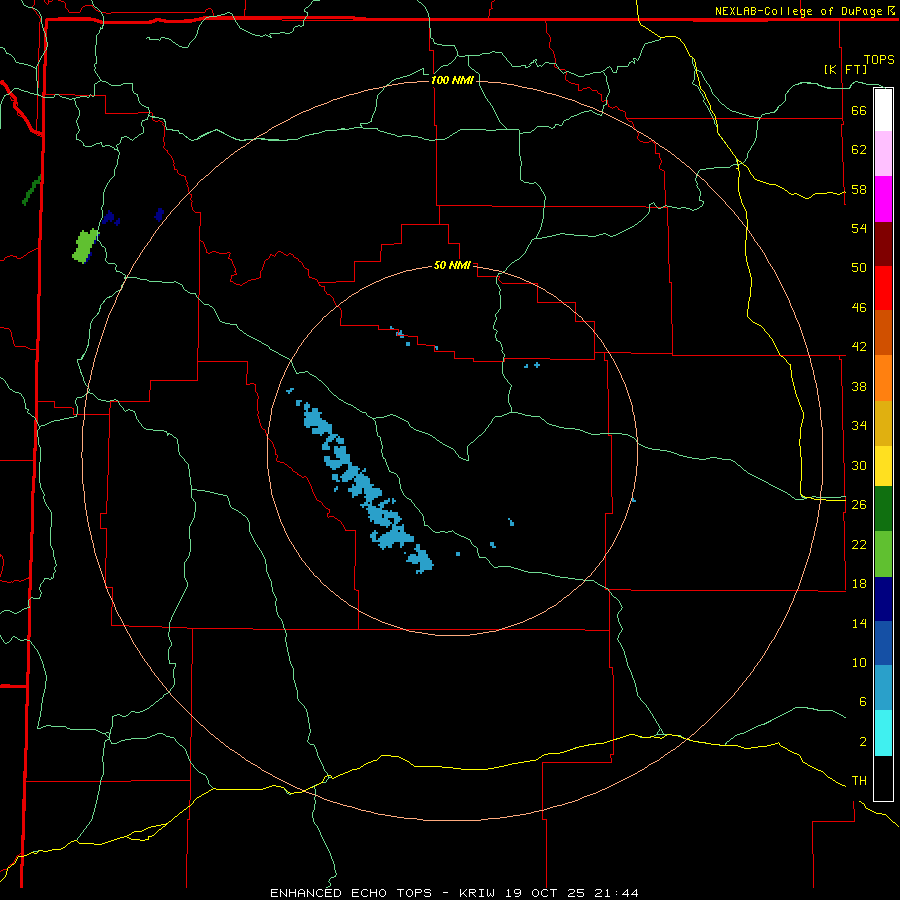Image resolution: width=900 pixels, height=900 pixels.
Task: Pick the dark green legend color band
Action: point(883,509)
